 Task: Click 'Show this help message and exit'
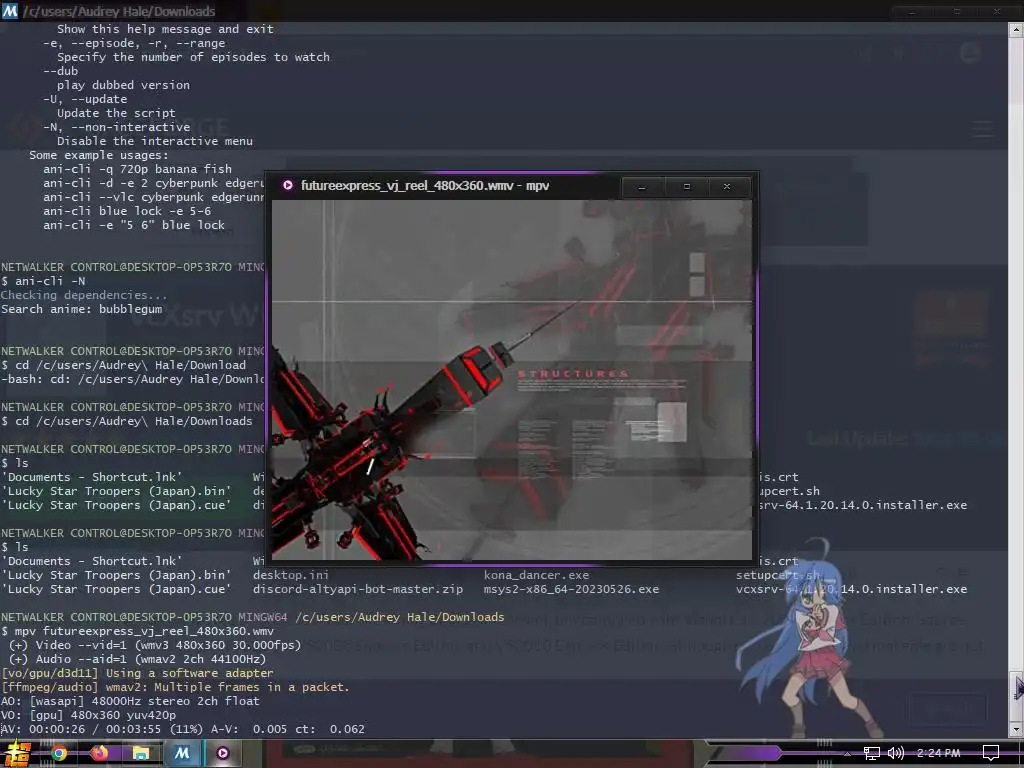(x=165, y=29)
